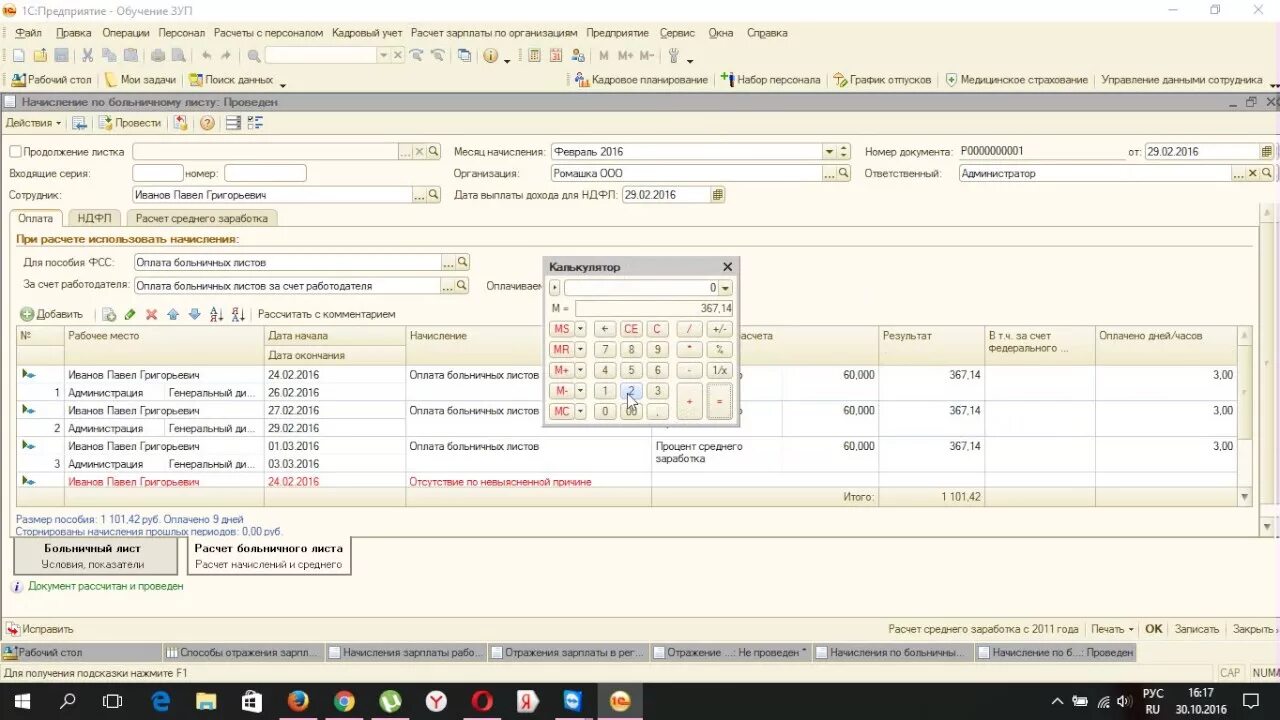Click magnifier next to Сотрудник field
1280x720 pixels.
click(x=434, y=195)
